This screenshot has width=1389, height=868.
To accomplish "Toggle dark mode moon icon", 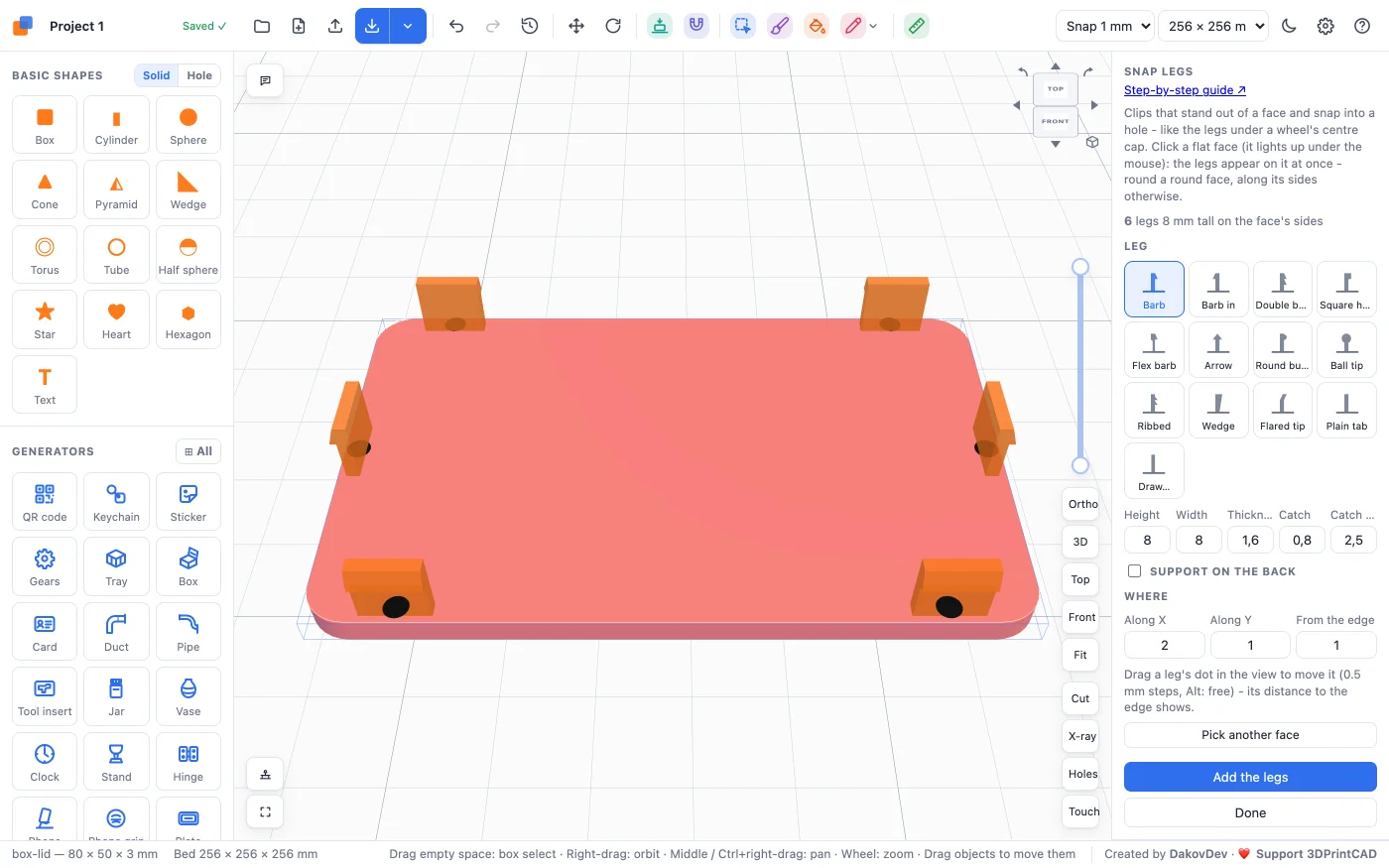I will pos(1289,26).
